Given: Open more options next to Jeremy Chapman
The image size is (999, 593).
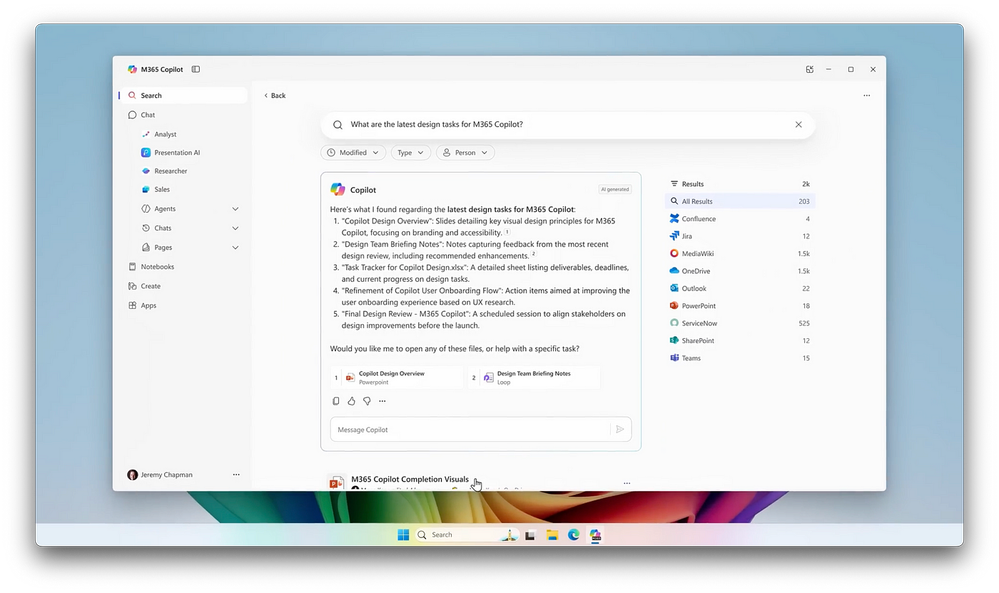Looking at the screenshot, I should (236, 475).
